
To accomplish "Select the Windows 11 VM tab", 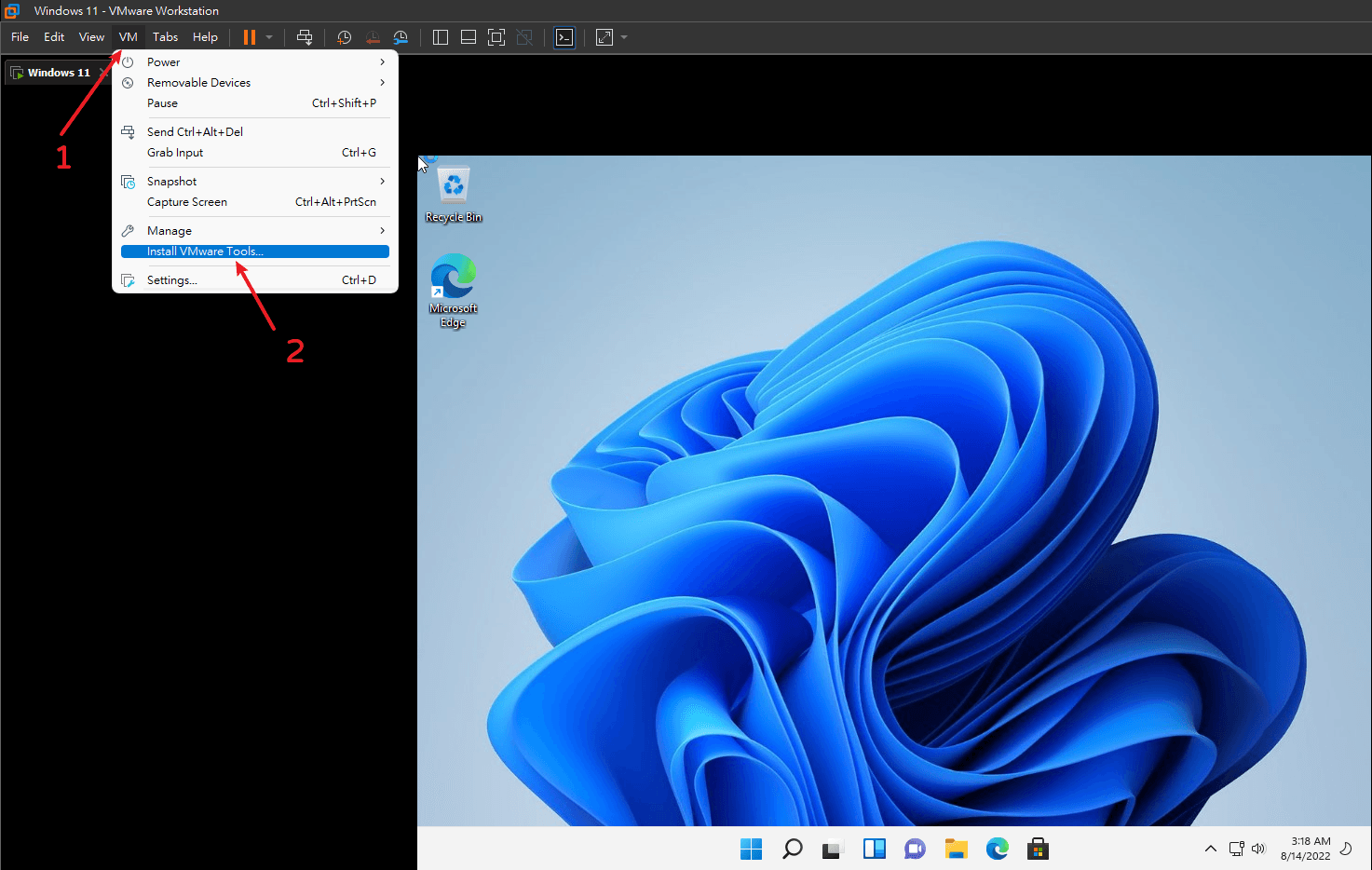I will point(58,73).
